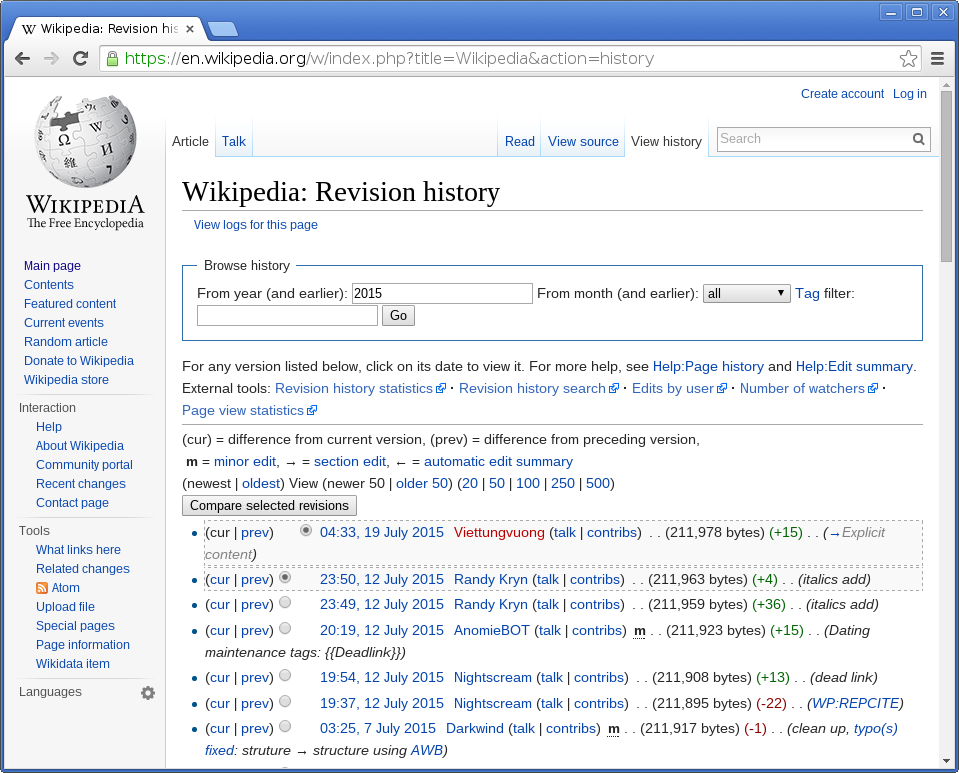959x773 pixels.
Task: Open the browser hamburger menu
Action: tap(938, 58)
